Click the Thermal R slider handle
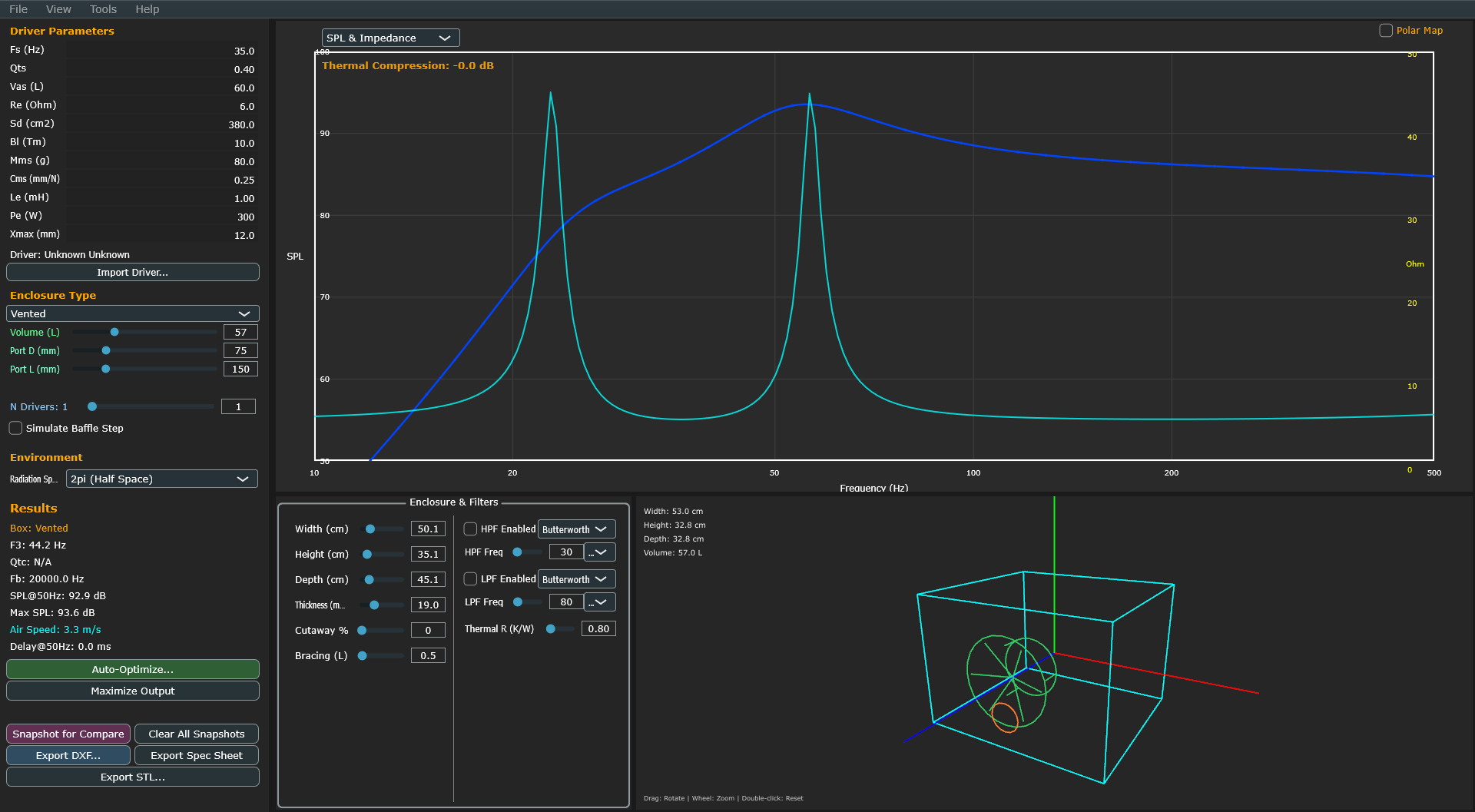 coord(551,629)
